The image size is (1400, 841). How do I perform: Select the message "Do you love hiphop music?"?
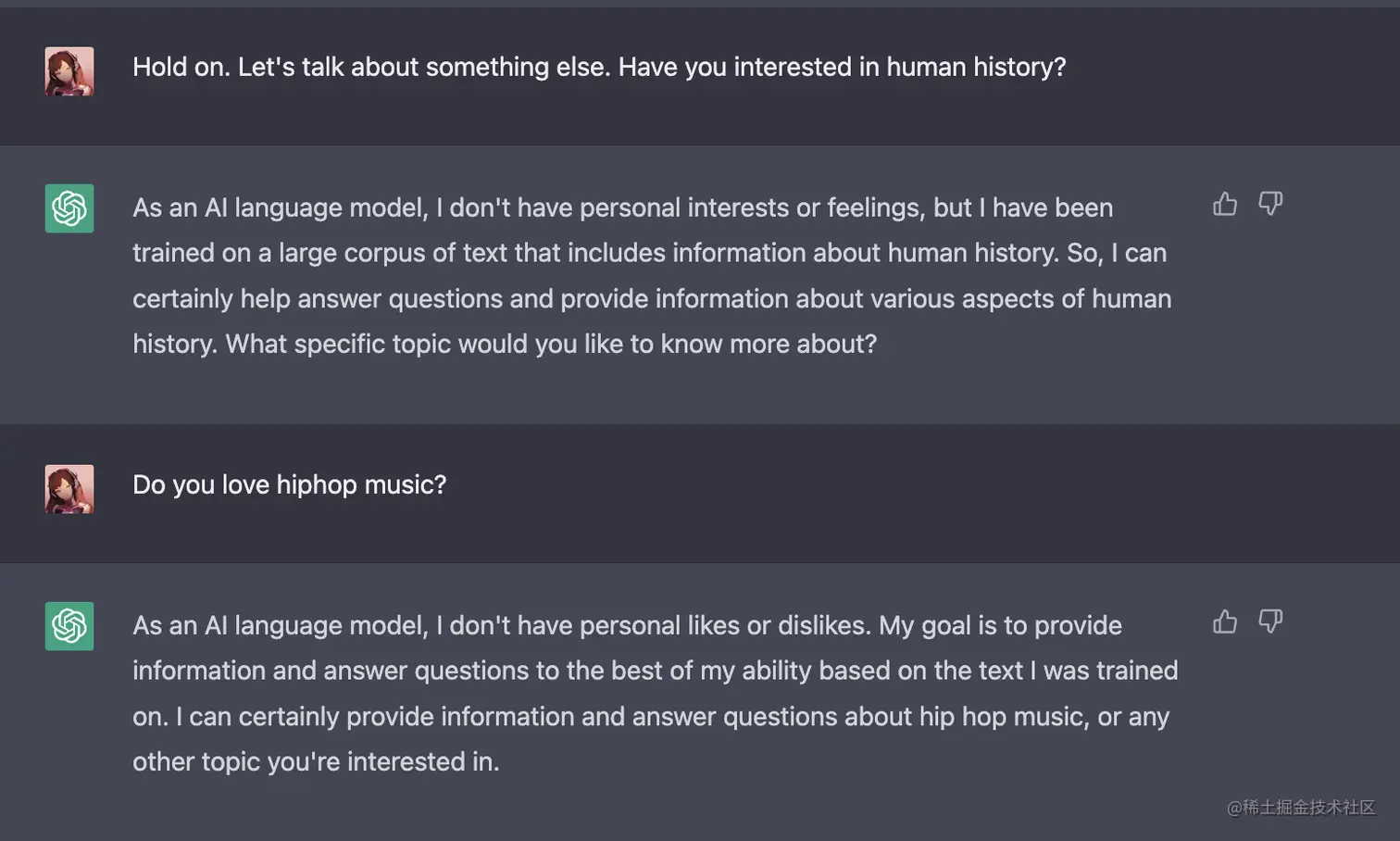290,485
